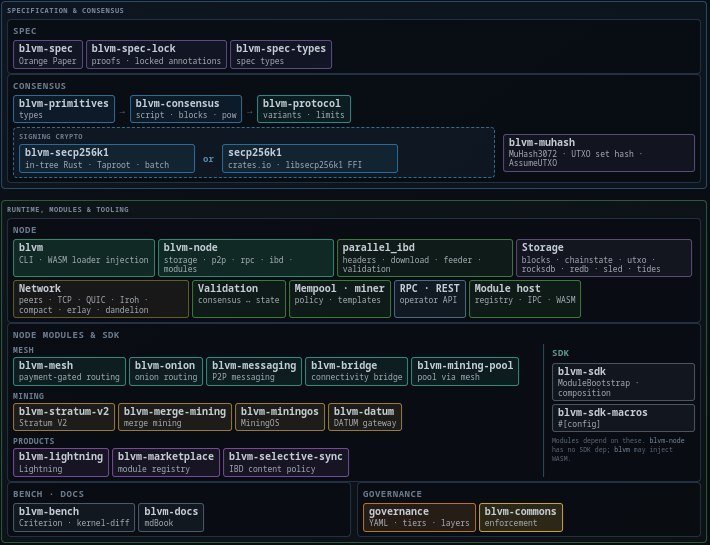The width and height of the screenshot is (710, 545).
Task: Click the NODE MODULES & SDK heading
Action: pos(66,335)
